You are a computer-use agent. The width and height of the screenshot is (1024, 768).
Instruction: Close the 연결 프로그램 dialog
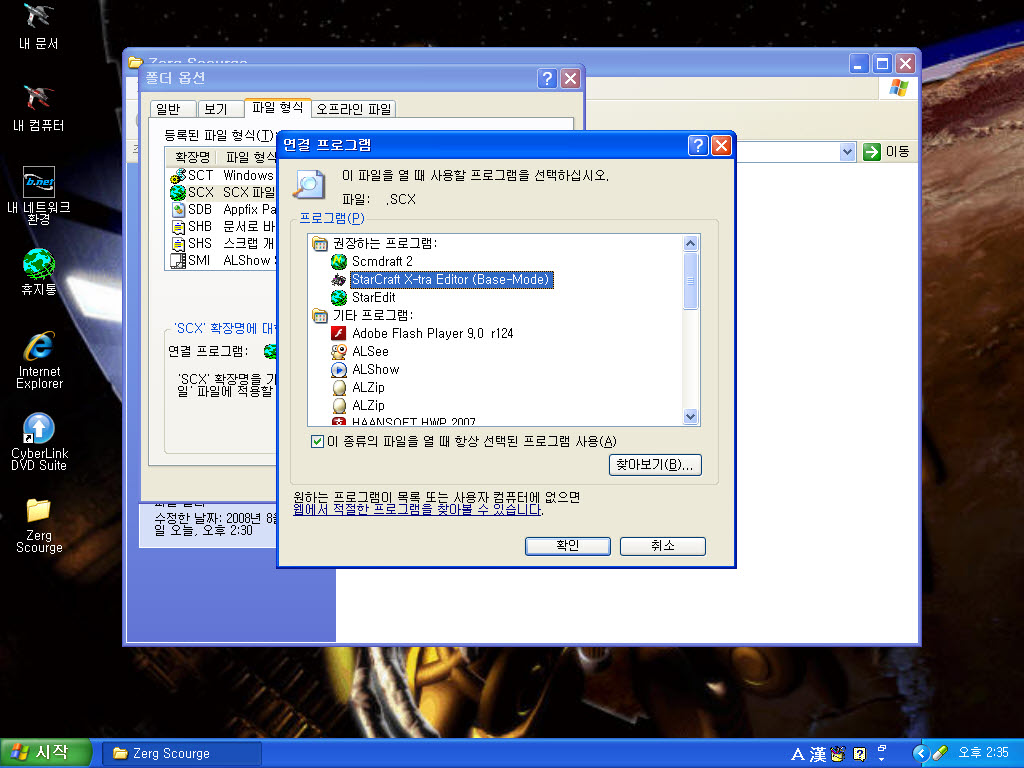pos(721,146)
